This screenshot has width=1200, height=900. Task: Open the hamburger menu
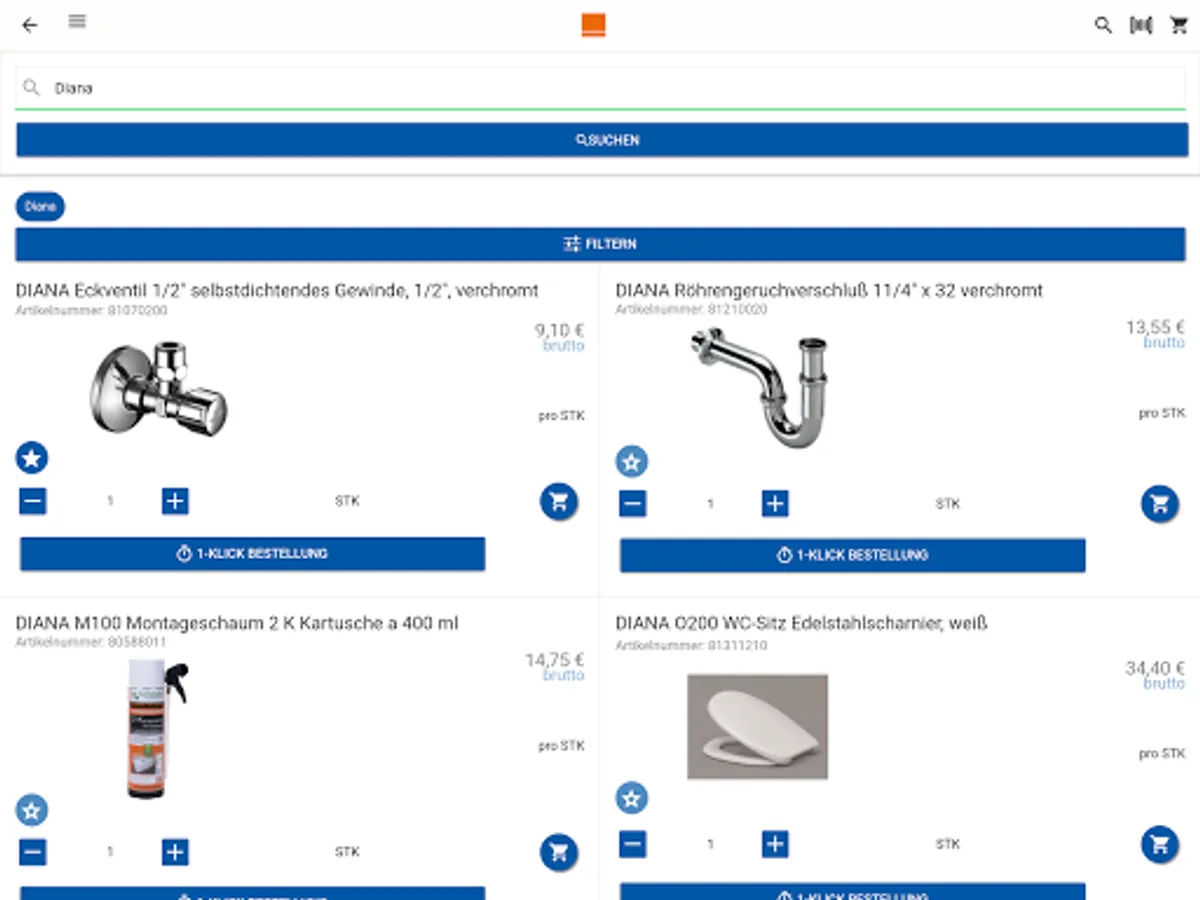[77, 21]
